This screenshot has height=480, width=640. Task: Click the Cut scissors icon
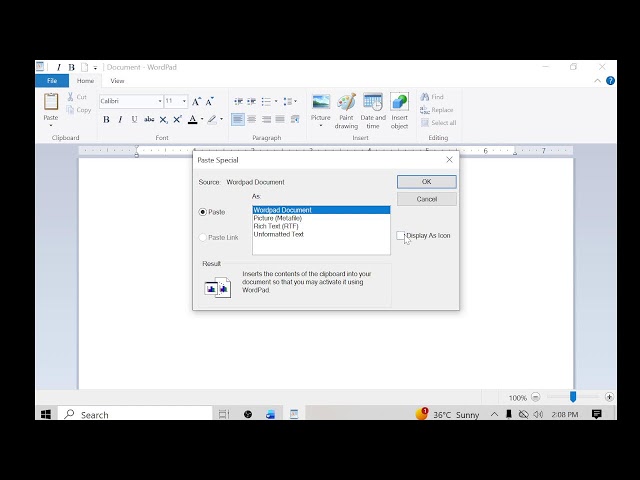71,97
